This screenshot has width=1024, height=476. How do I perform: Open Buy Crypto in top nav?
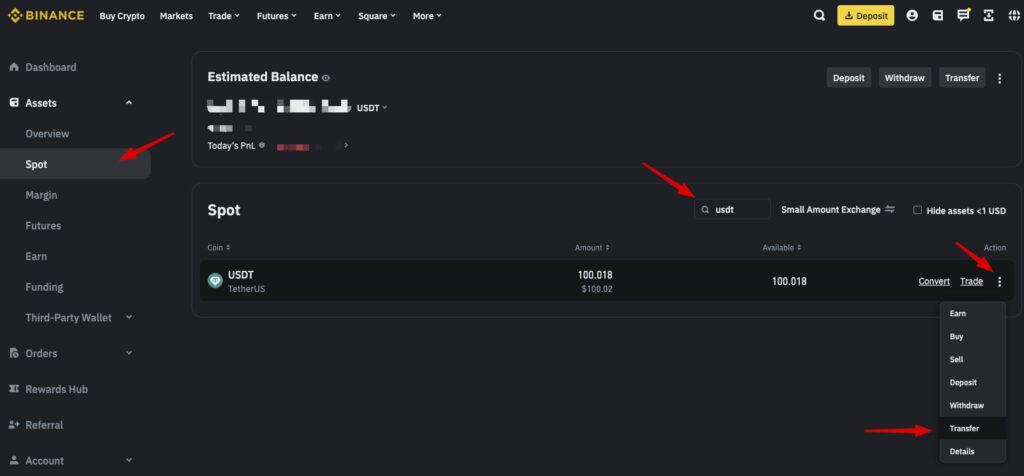[122, 16]
